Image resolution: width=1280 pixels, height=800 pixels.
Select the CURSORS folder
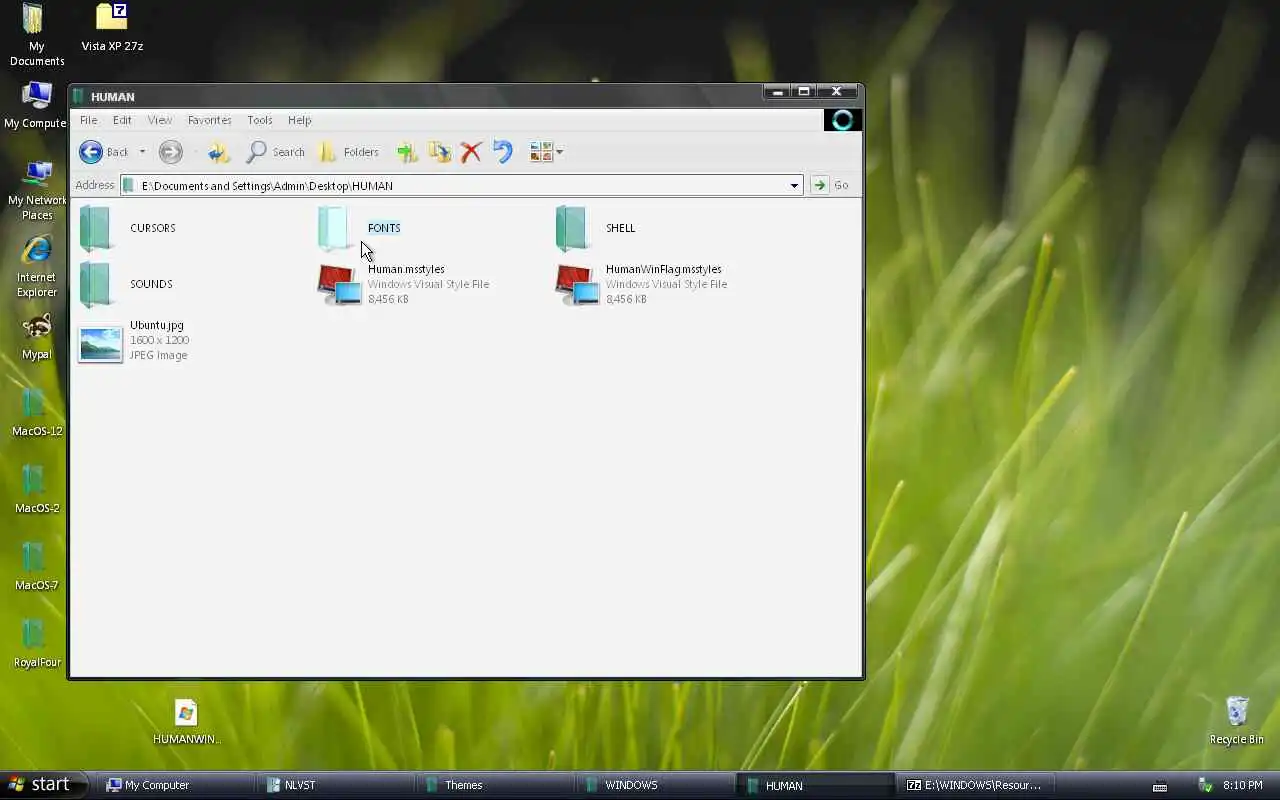[127, 228]
